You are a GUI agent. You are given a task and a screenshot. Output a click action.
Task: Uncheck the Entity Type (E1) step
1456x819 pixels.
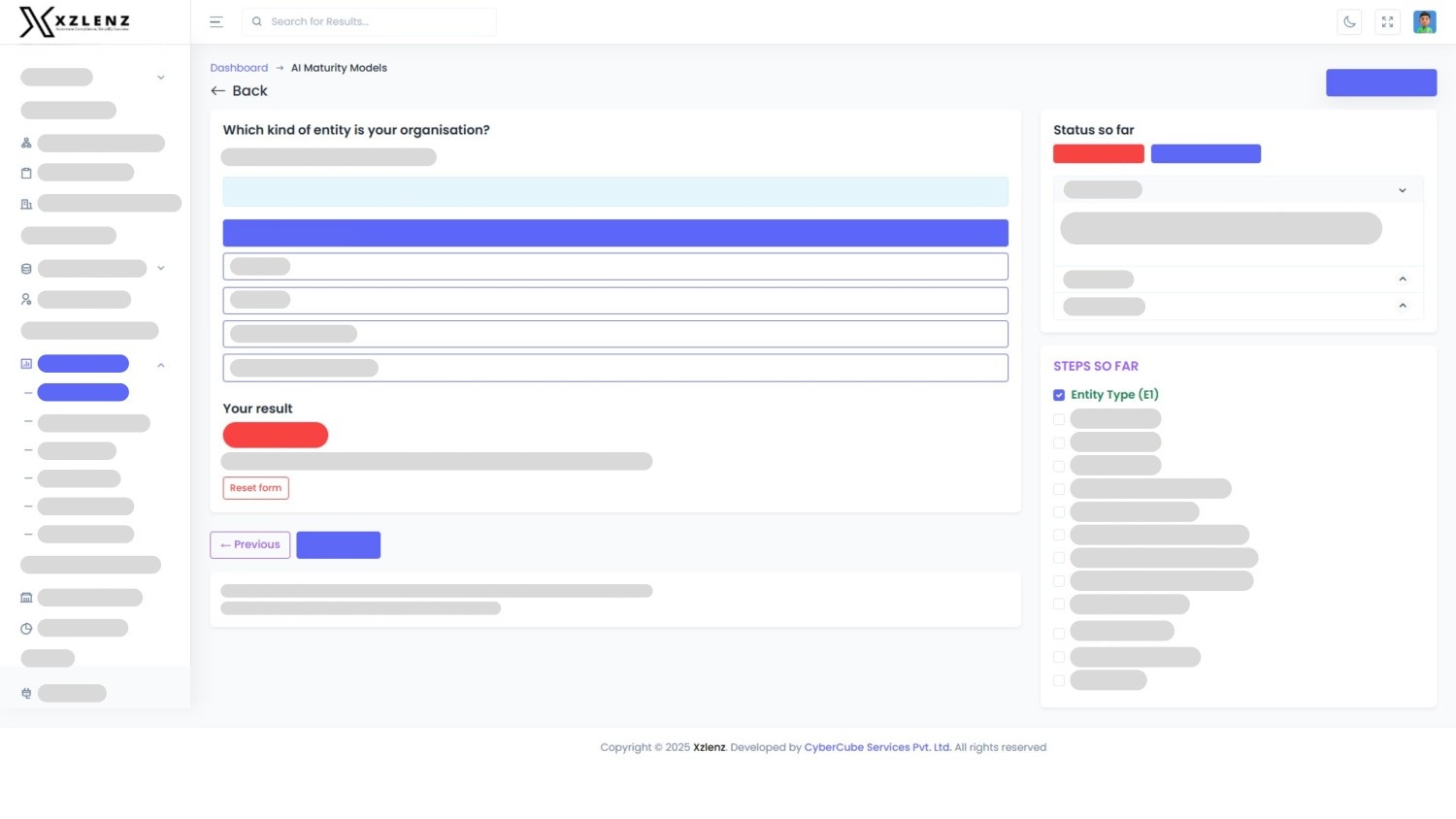point(1059,395)
